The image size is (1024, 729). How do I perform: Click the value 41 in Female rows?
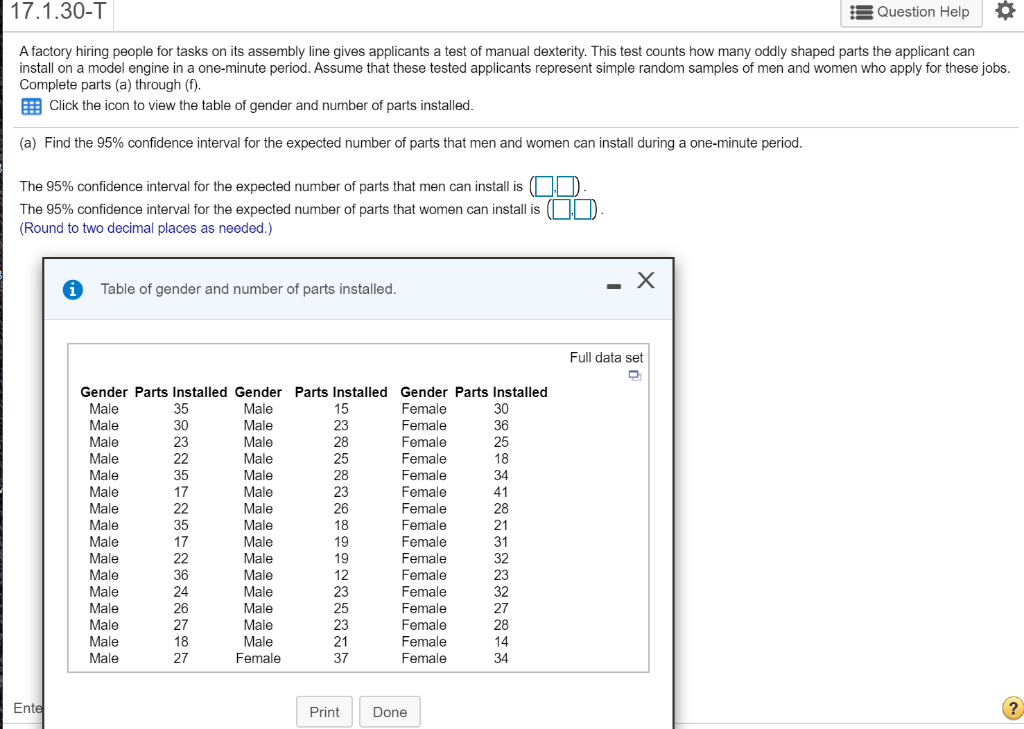[x=501, y=492]
